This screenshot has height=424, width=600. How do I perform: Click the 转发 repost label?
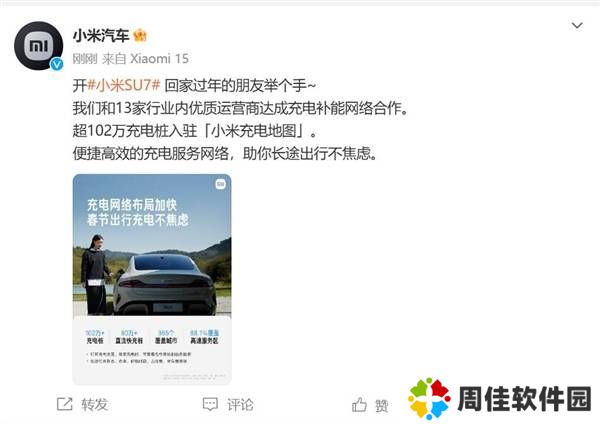95,404
